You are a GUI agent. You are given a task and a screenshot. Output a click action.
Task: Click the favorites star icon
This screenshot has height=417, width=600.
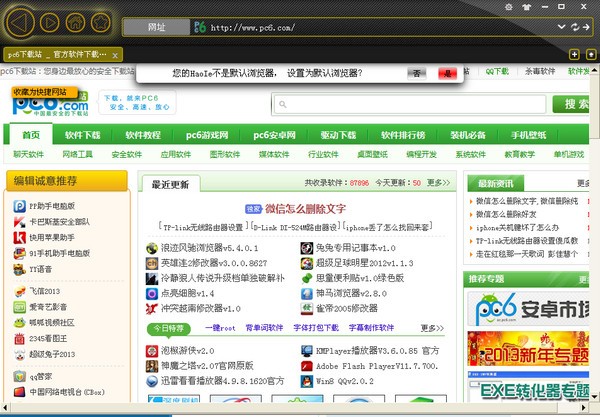[101, 23]
